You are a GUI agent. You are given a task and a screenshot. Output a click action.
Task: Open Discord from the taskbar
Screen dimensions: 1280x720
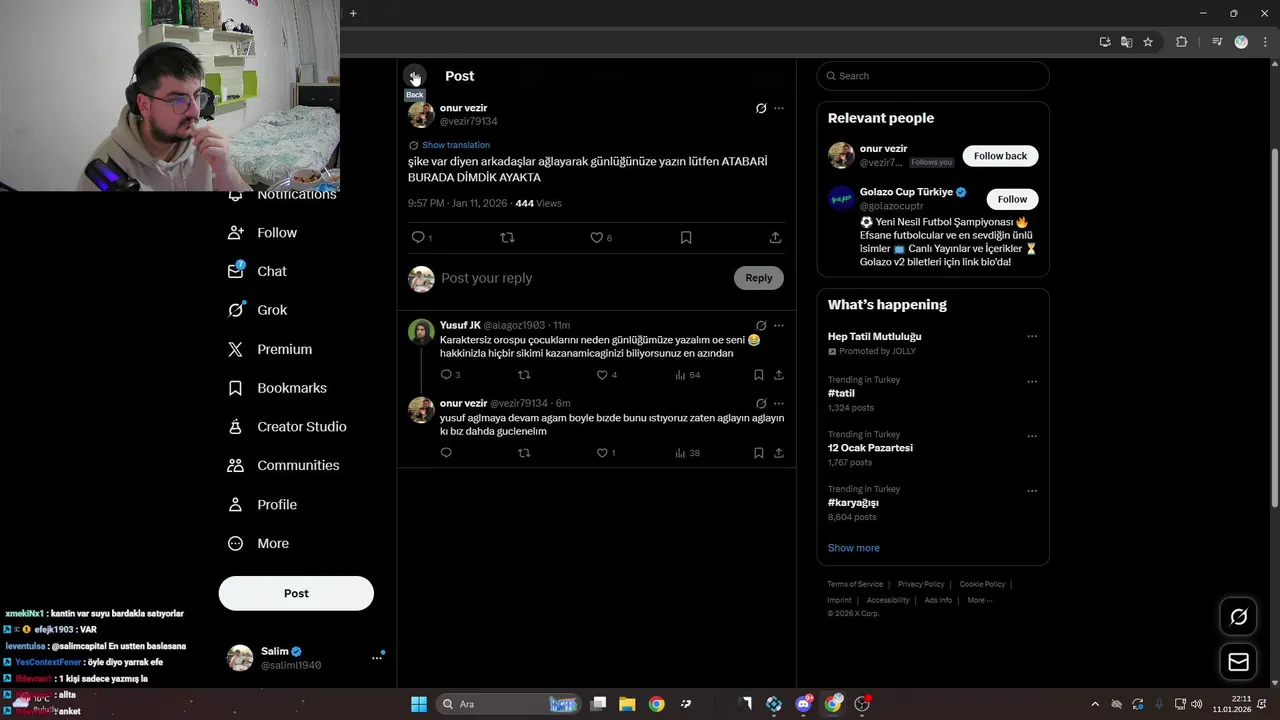point(803,704)
